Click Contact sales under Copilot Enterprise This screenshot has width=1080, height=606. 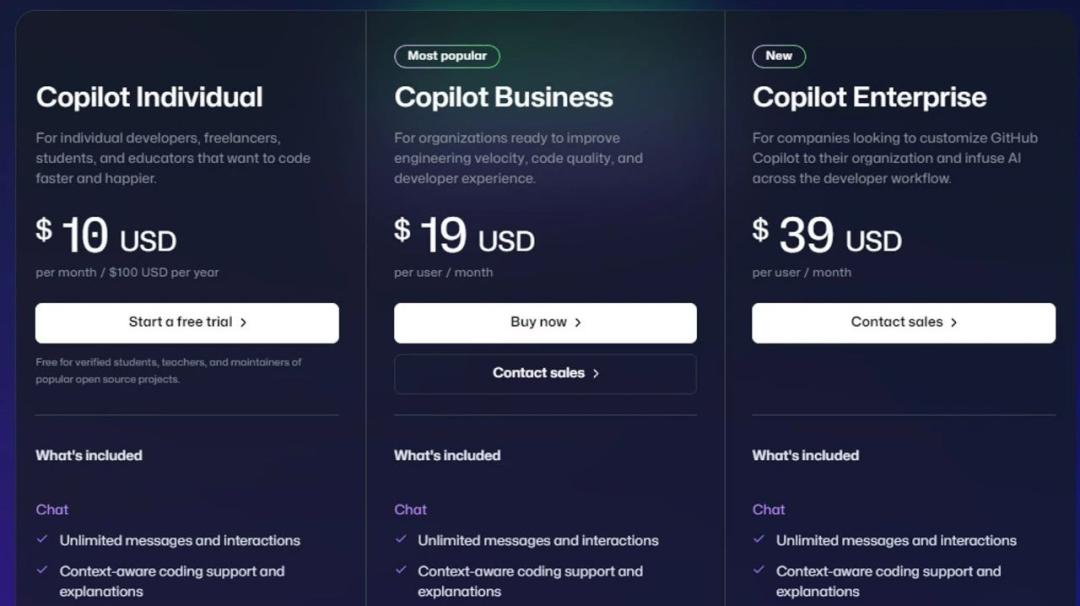click(904, 322)
